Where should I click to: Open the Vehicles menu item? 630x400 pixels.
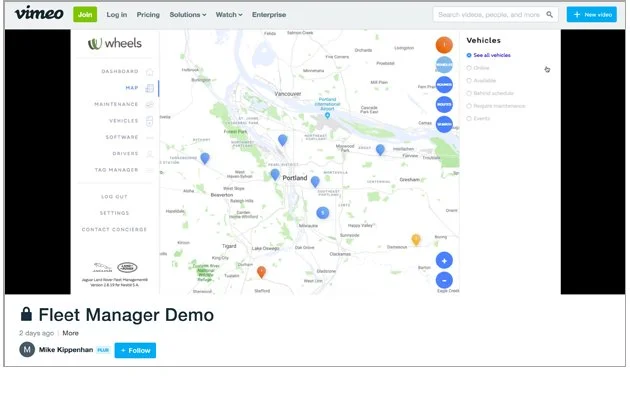124,121
